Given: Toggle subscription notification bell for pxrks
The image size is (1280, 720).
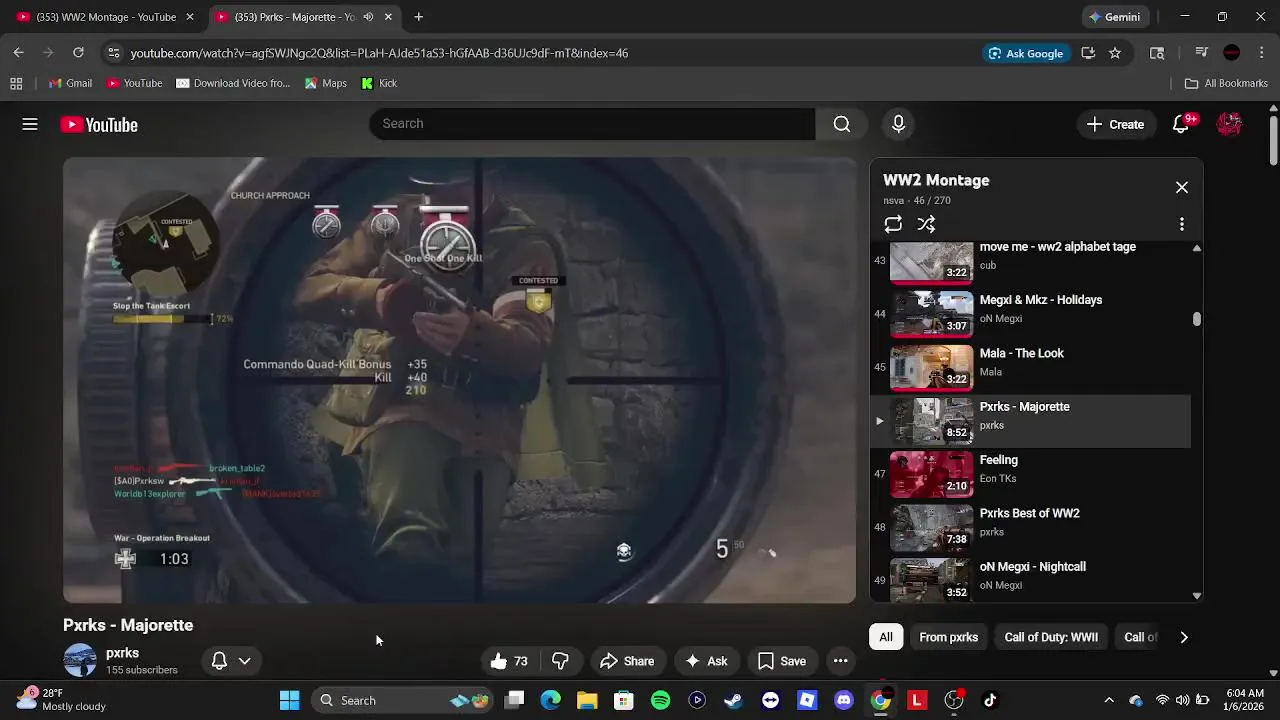Looking at the screenshot, I should click(219, 661).
